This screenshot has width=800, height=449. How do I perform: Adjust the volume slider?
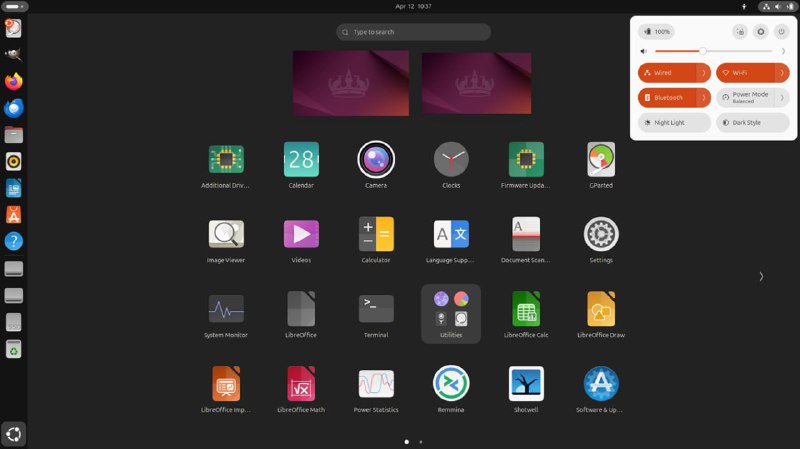pos(713,51)
